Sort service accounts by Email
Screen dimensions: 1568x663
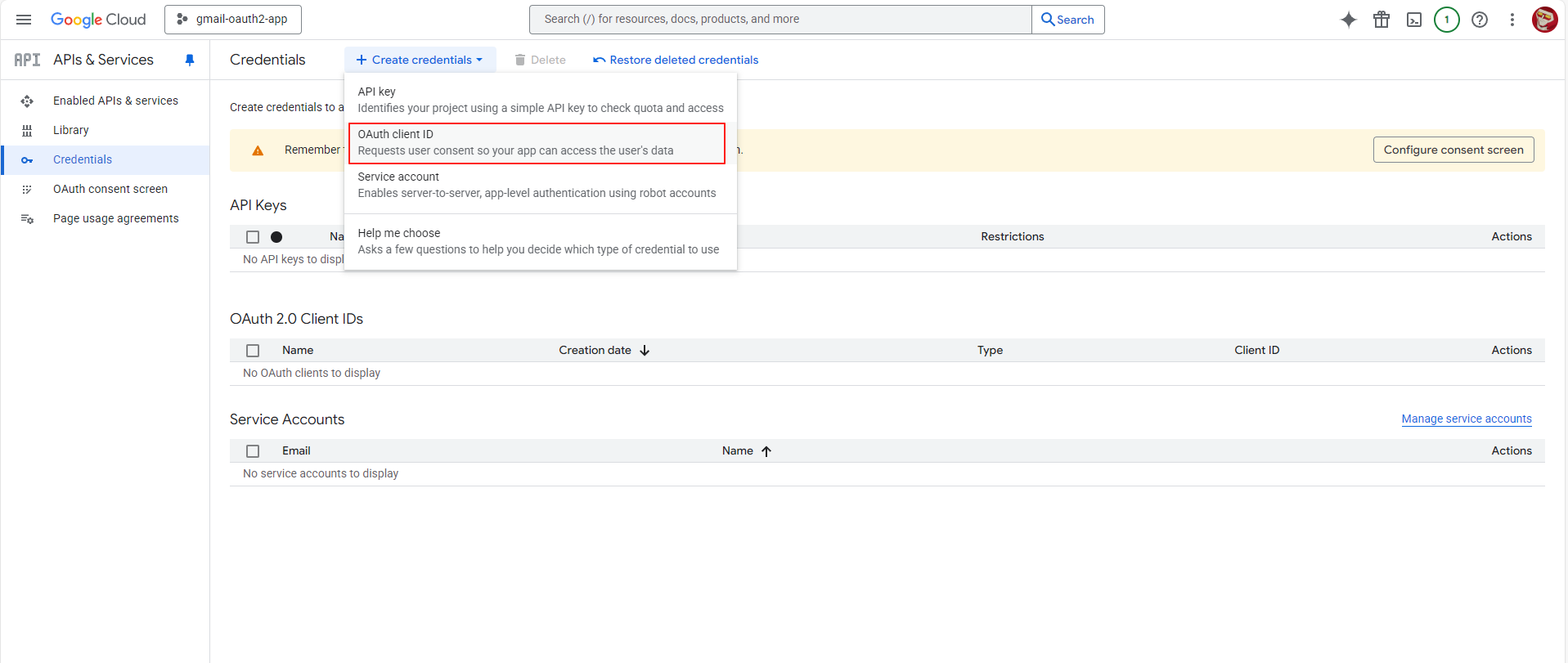(296, 450)
